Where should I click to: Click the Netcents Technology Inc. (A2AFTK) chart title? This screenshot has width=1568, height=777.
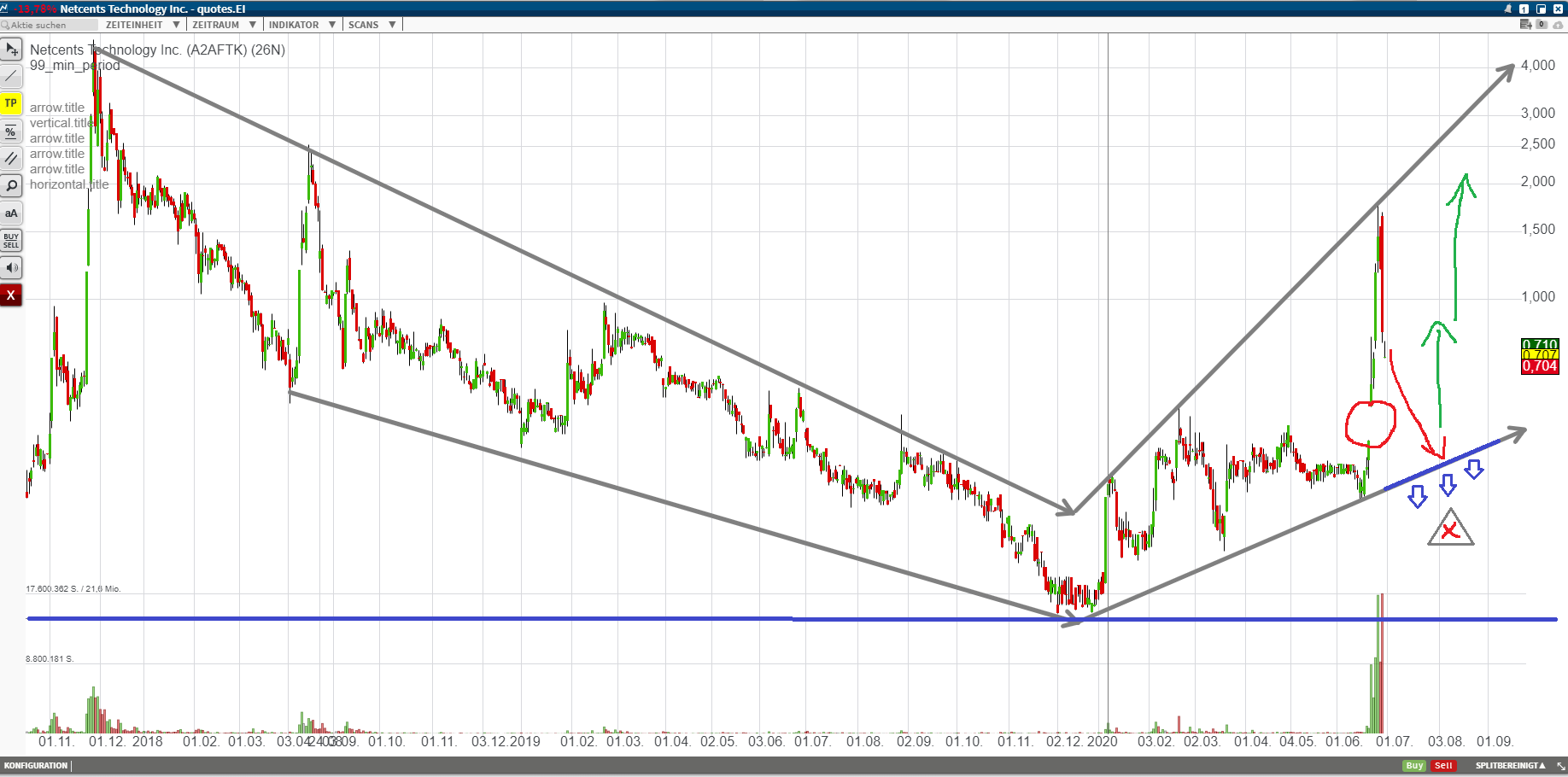pos(157,50)
